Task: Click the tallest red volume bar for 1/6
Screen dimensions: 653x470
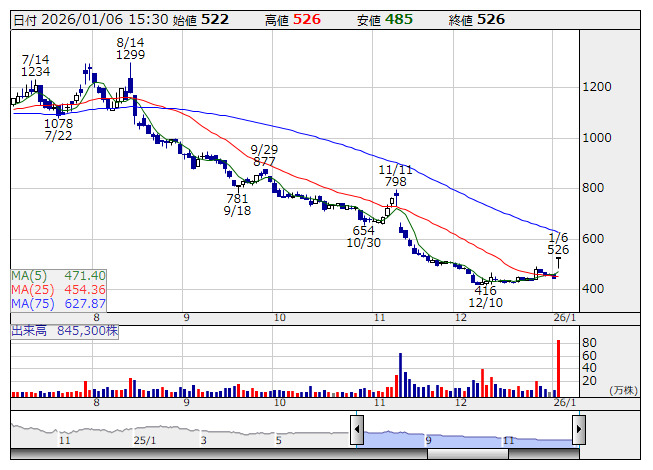Action: [x=558, y=368]
